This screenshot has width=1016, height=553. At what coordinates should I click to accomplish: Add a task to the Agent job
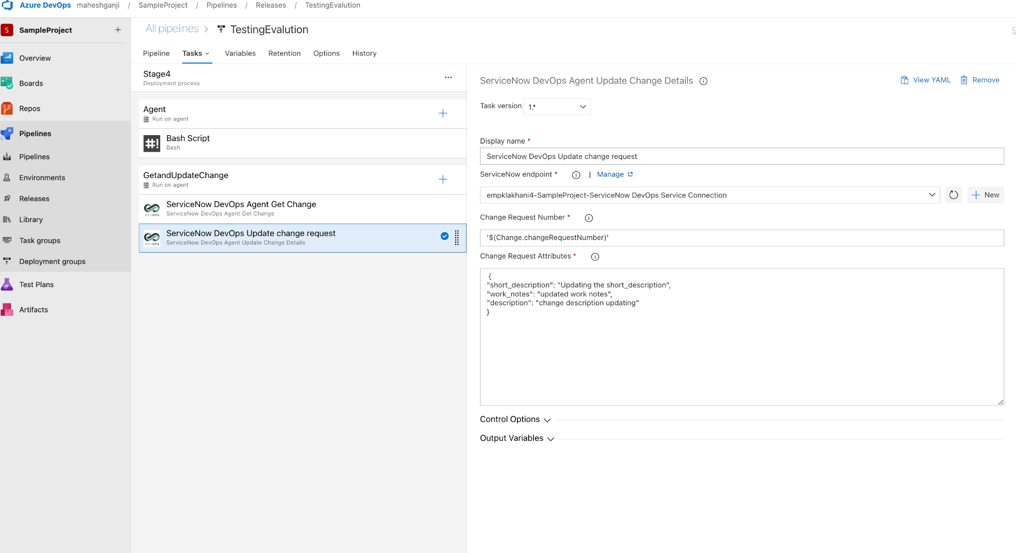coord(443,113)
